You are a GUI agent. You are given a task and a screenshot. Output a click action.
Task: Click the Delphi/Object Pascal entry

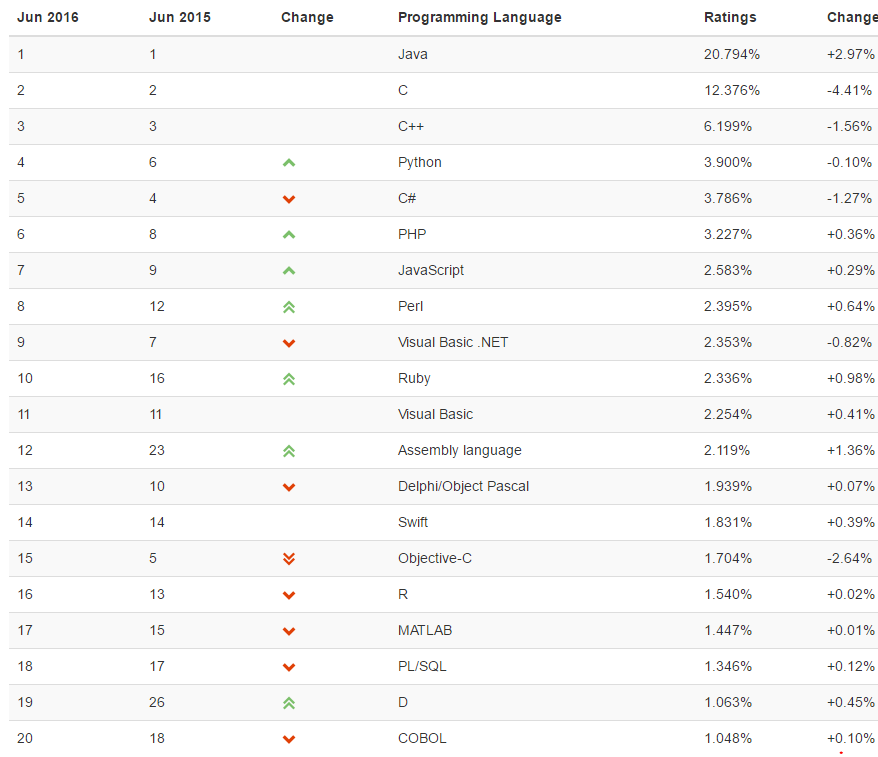(x=463, y=486)
